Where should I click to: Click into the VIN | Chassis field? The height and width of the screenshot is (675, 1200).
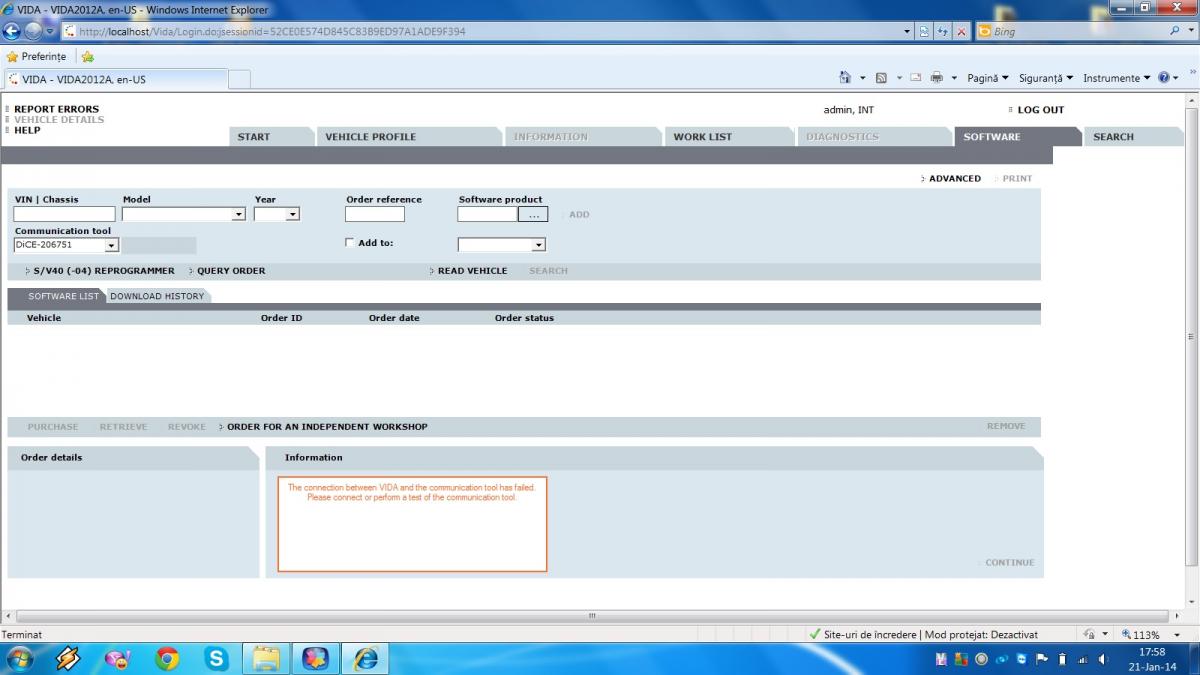[64, 214]
